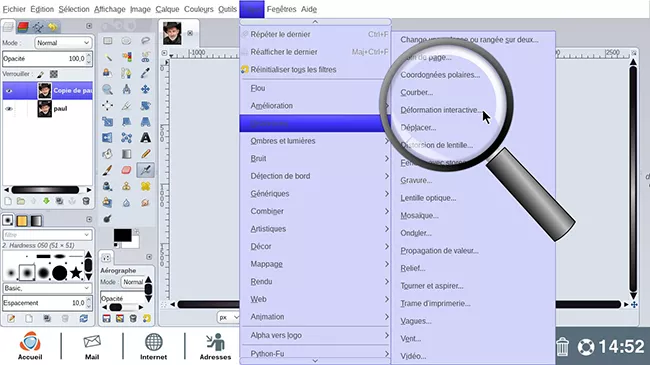Open the 'Fenêtres' menu
This screenshot has width=650, height=365.
coord(281,9)
